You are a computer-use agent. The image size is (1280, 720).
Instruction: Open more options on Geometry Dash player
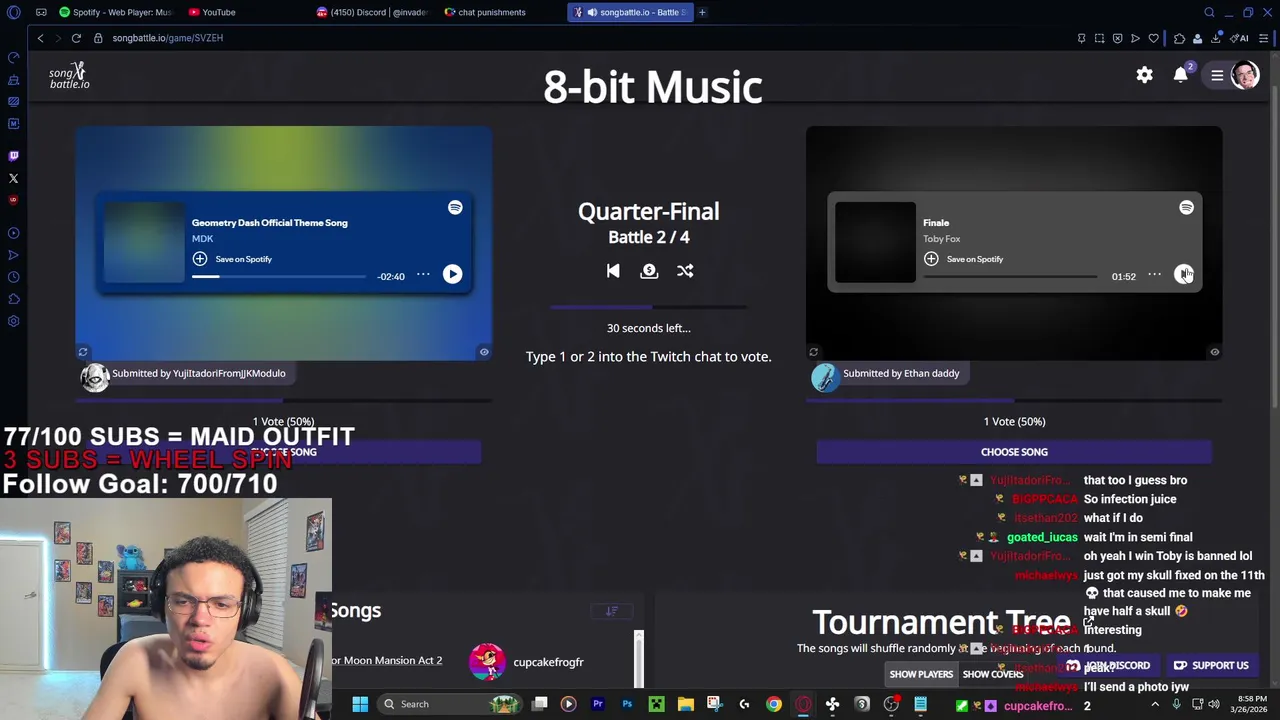423,275
